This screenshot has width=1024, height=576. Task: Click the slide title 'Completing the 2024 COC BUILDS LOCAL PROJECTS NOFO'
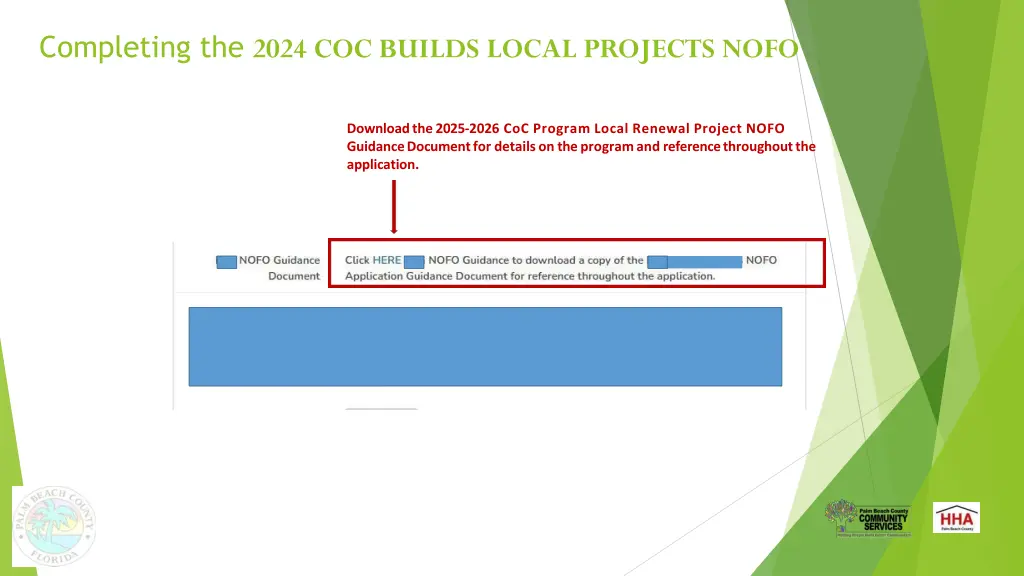click(x=419, y=48)
